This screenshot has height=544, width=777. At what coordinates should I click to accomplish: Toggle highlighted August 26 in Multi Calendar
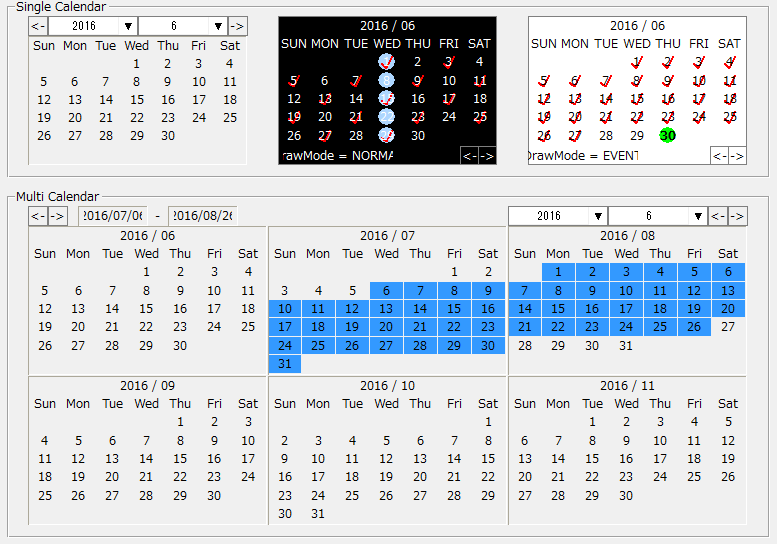pyautogui.click(x=694, y=327)
